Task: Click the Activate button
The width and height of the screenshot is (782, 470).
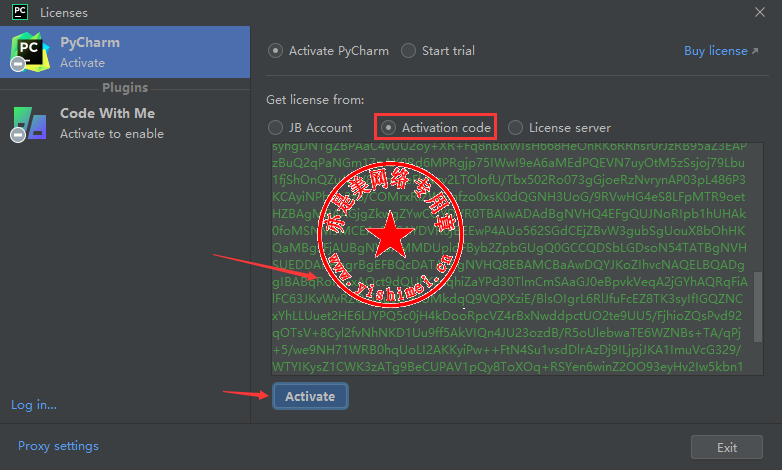Action: (x=310, y=396)
